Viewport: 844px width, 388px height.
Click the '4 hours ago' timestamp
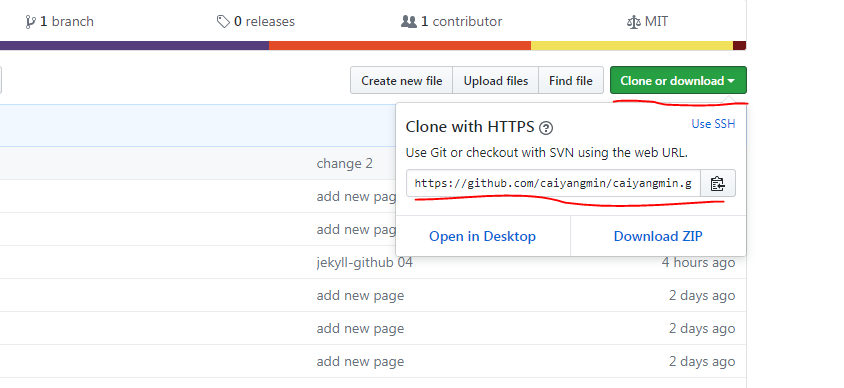[x=698, y=263]
